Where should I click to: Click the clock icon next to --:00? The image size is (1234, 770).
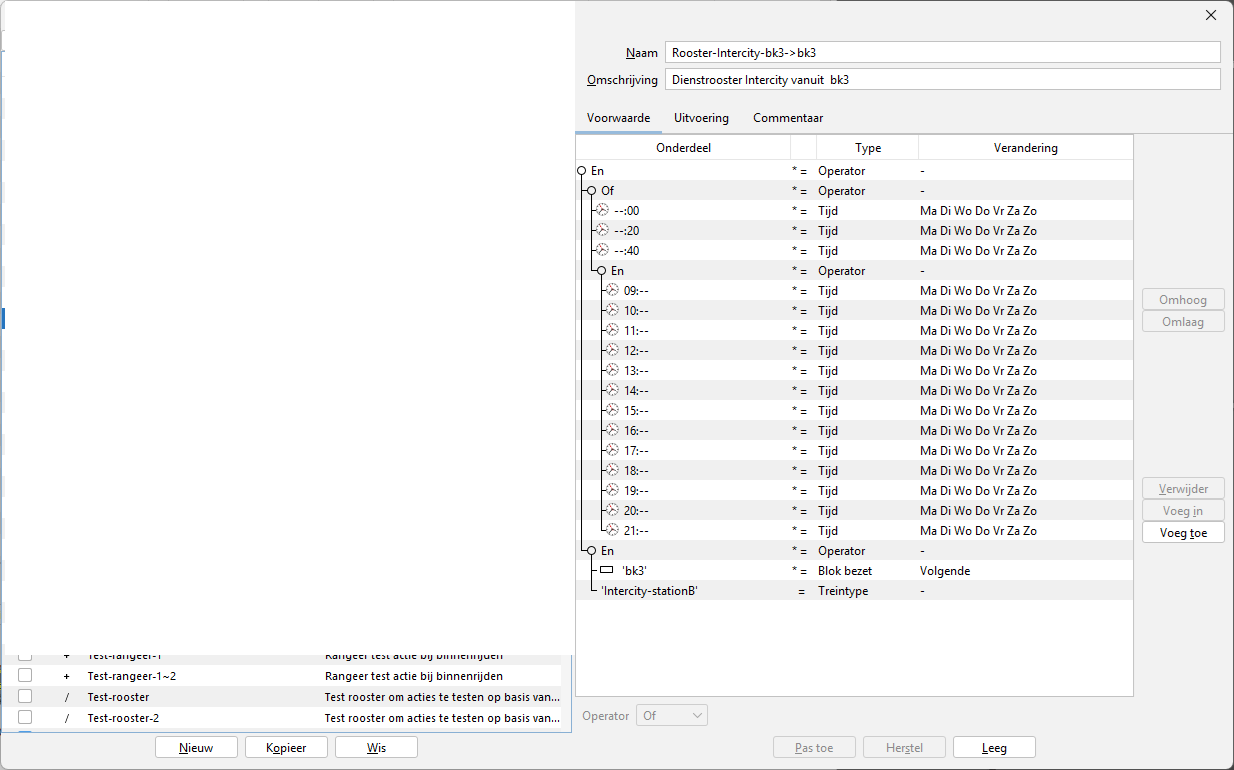602,211
